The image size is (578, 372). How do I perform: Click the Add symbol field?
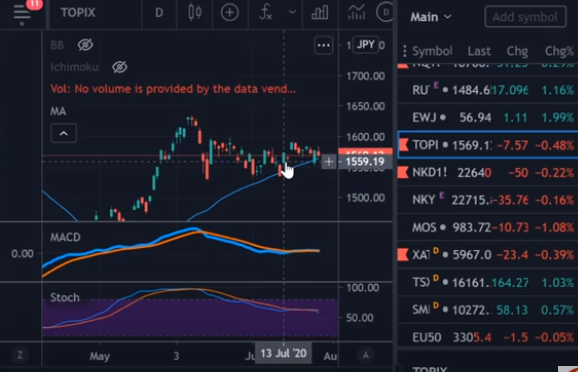(525, 17)
